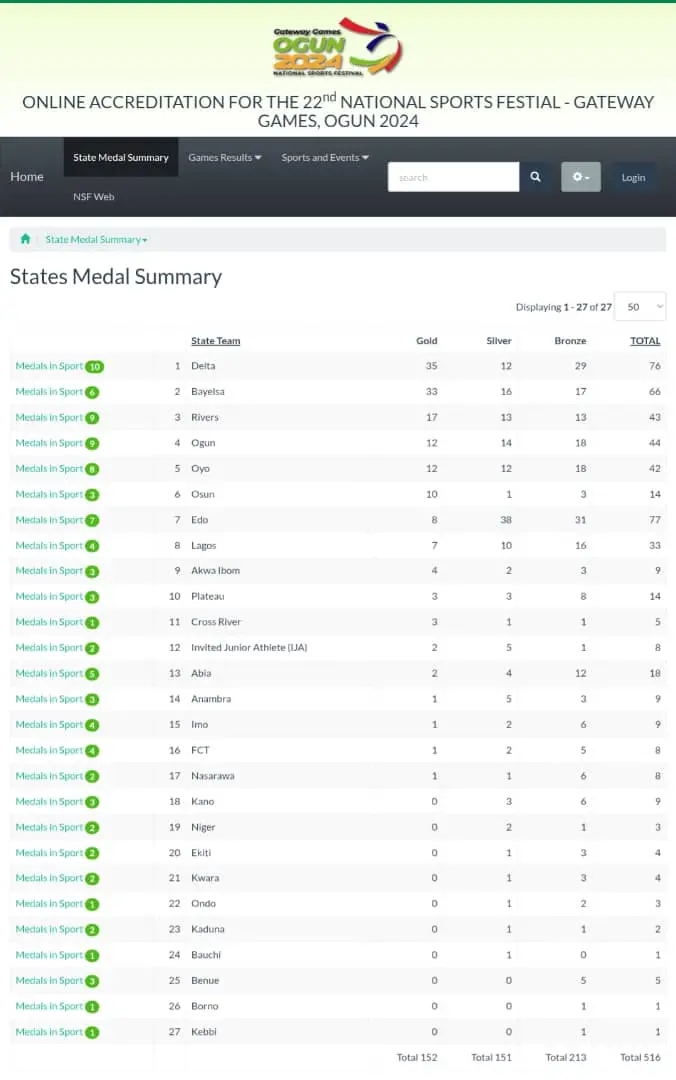Open the NSF Web menu item
Screen dimensions: 676x1080
94,197
